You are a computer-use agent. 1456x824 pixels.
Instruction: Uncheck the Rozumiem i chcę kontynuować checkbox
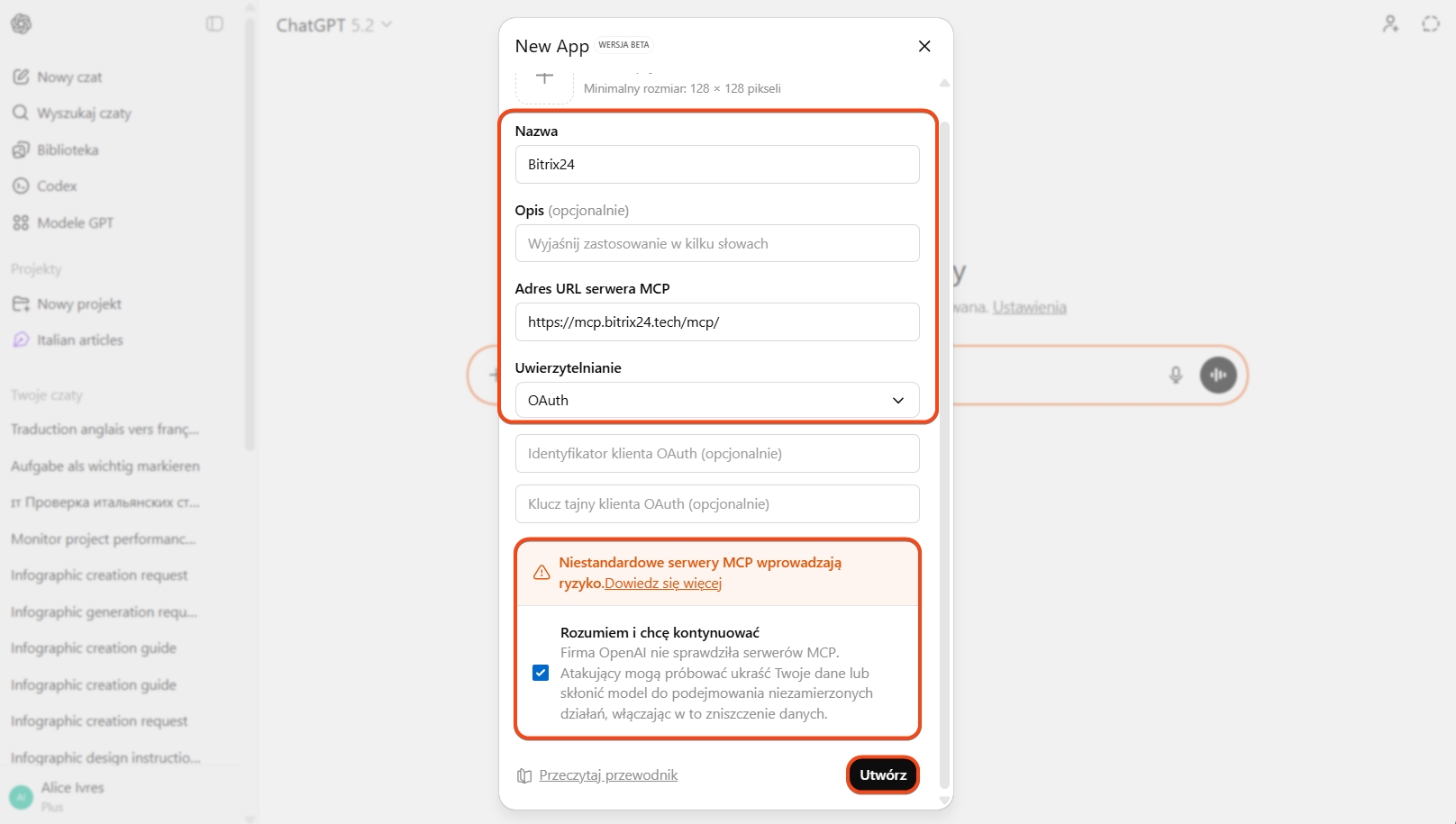pyautogui.click(x=541, y=673)
